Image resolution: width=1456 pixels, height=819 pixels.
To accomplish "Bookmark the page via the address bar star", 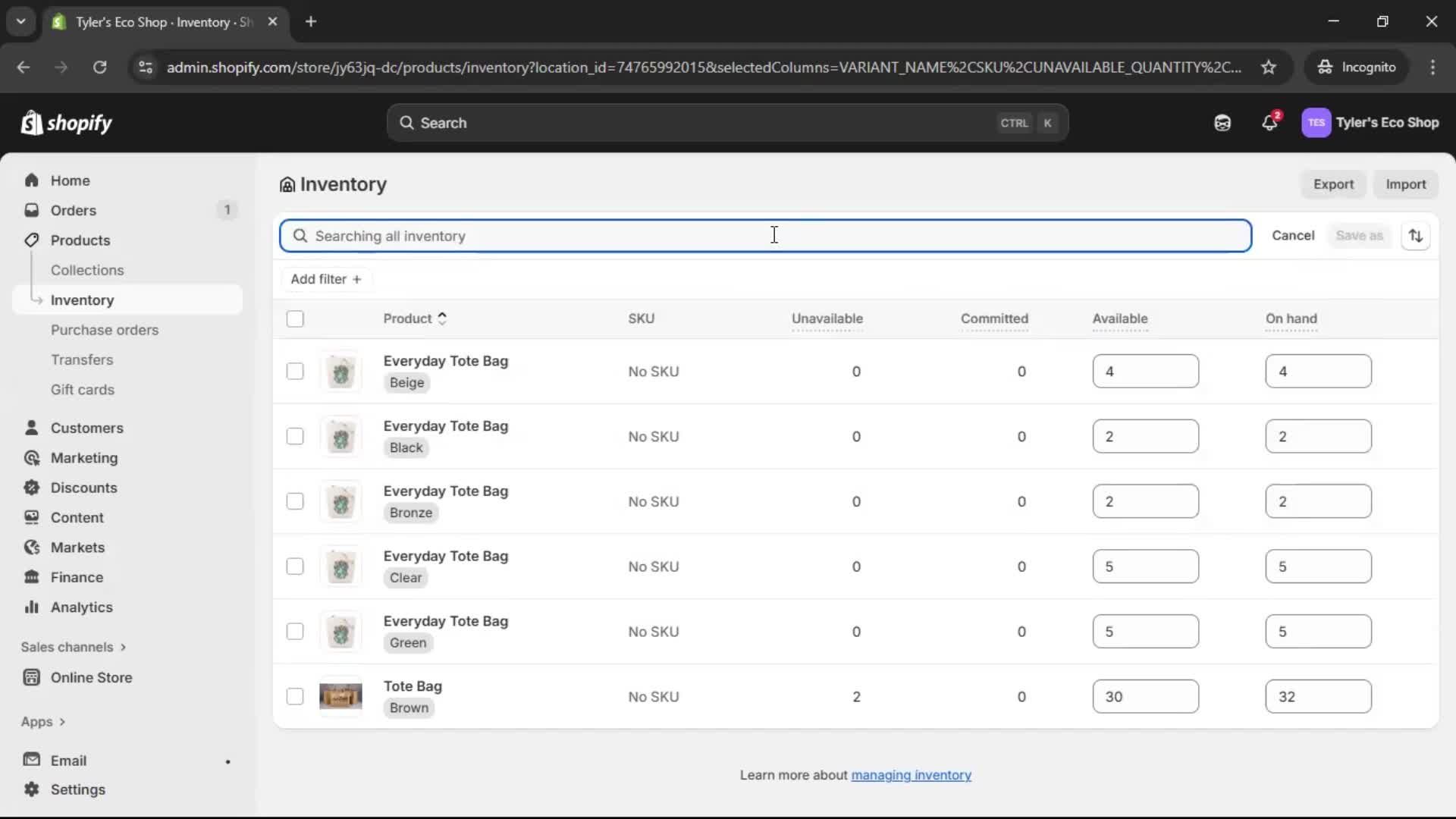I will [x=1269, y=67].
